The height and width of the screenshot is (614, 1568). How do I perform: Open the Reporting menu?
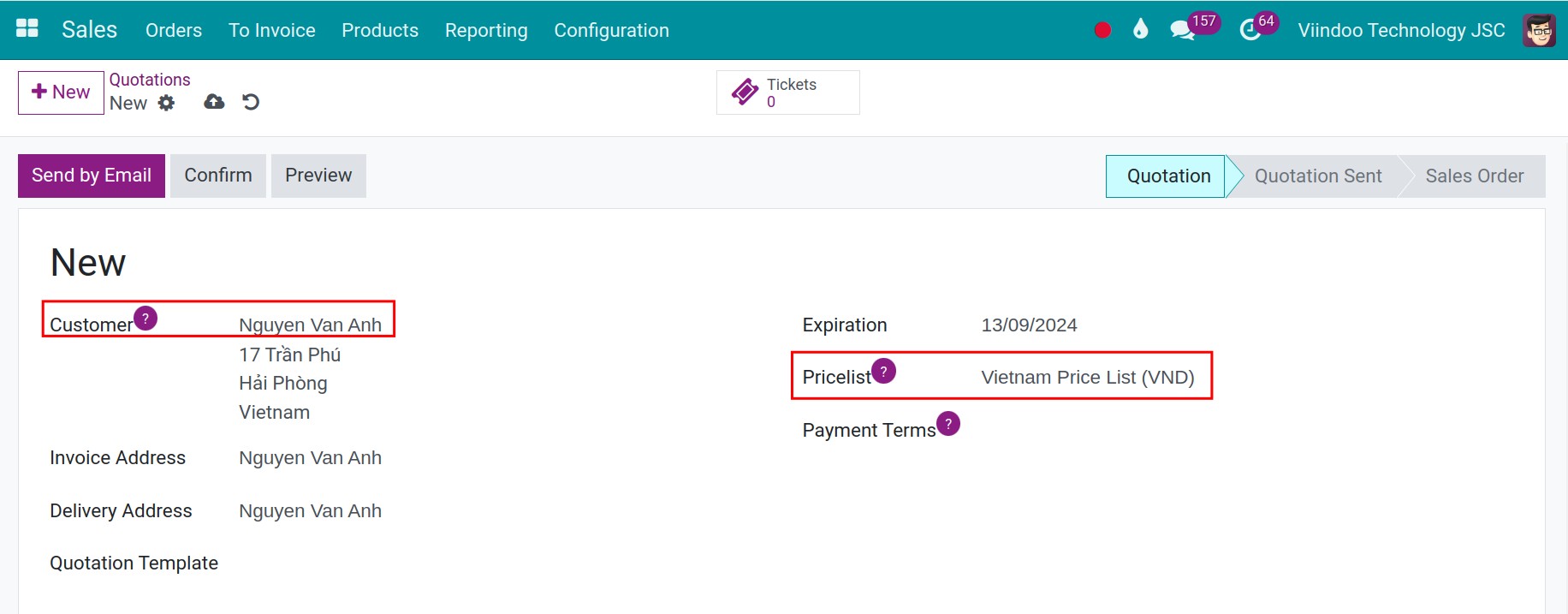[x=486, y=30]
